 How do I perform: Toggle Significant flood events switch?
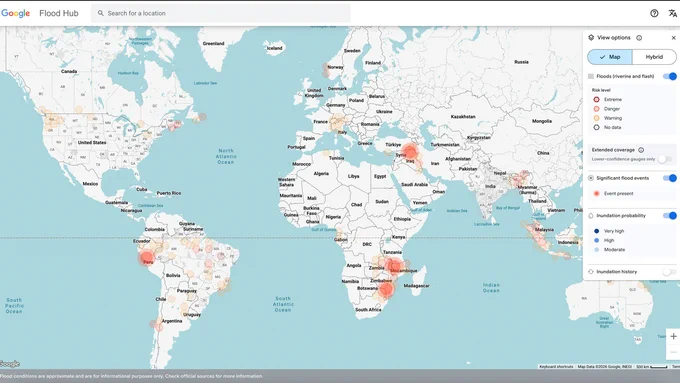tap(670, 178)
